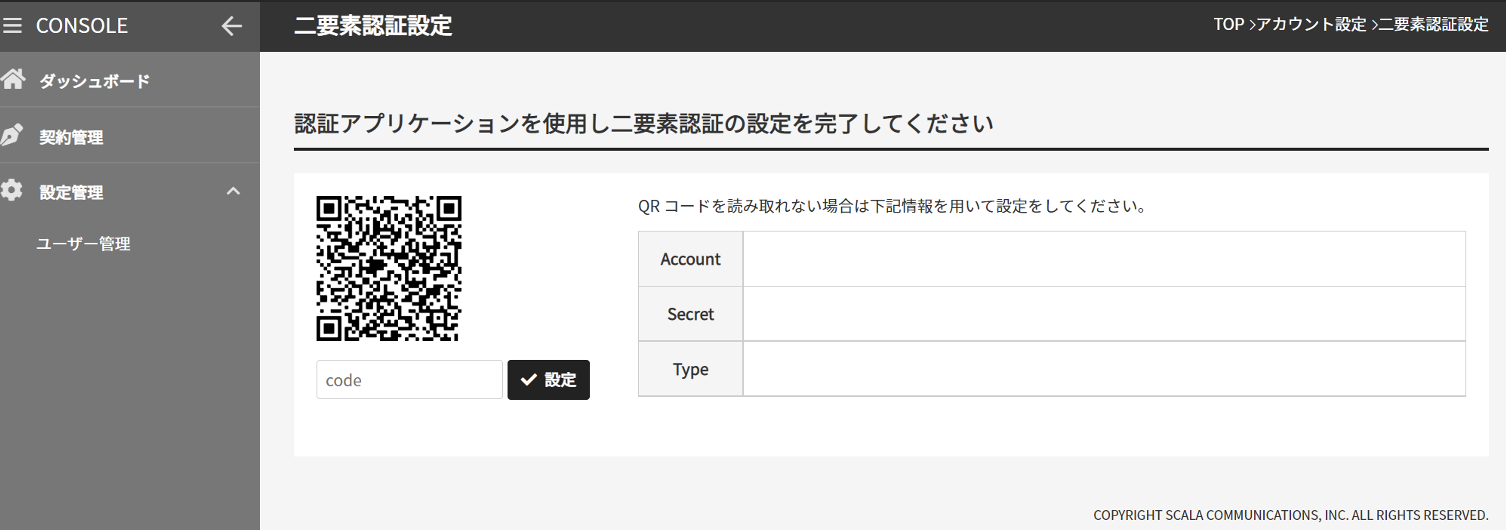Go to TOP breadcrumb link
Screen dimensions: 1506x530
(x=1229, y=25)
